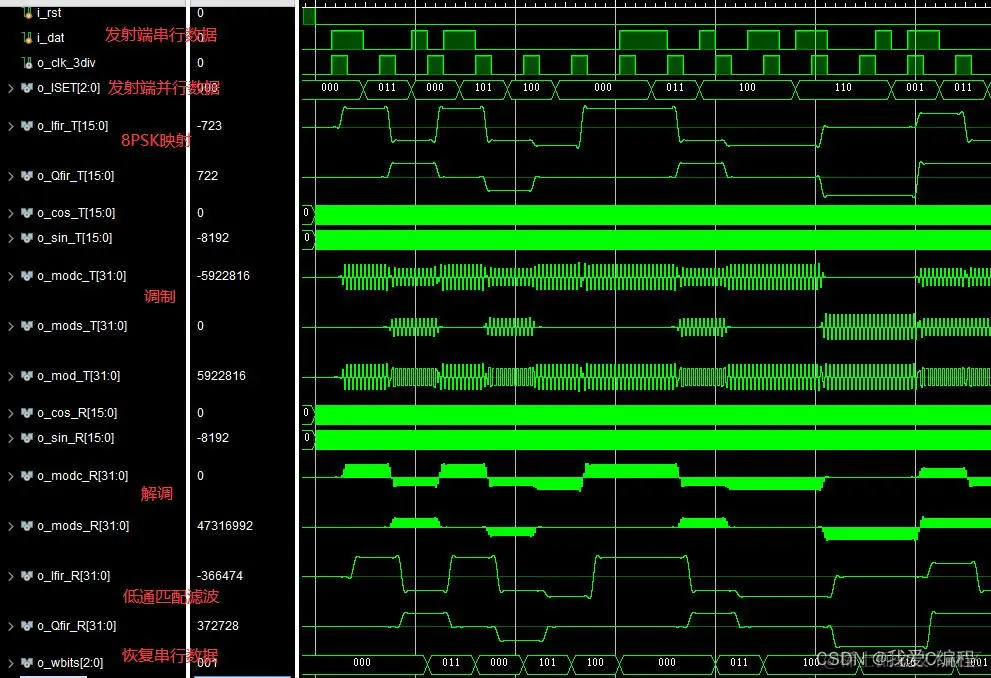Select the o_mod_T[31:0] signal name
The height and width of the screenshot is (678, 991).
tap(78, 376)
